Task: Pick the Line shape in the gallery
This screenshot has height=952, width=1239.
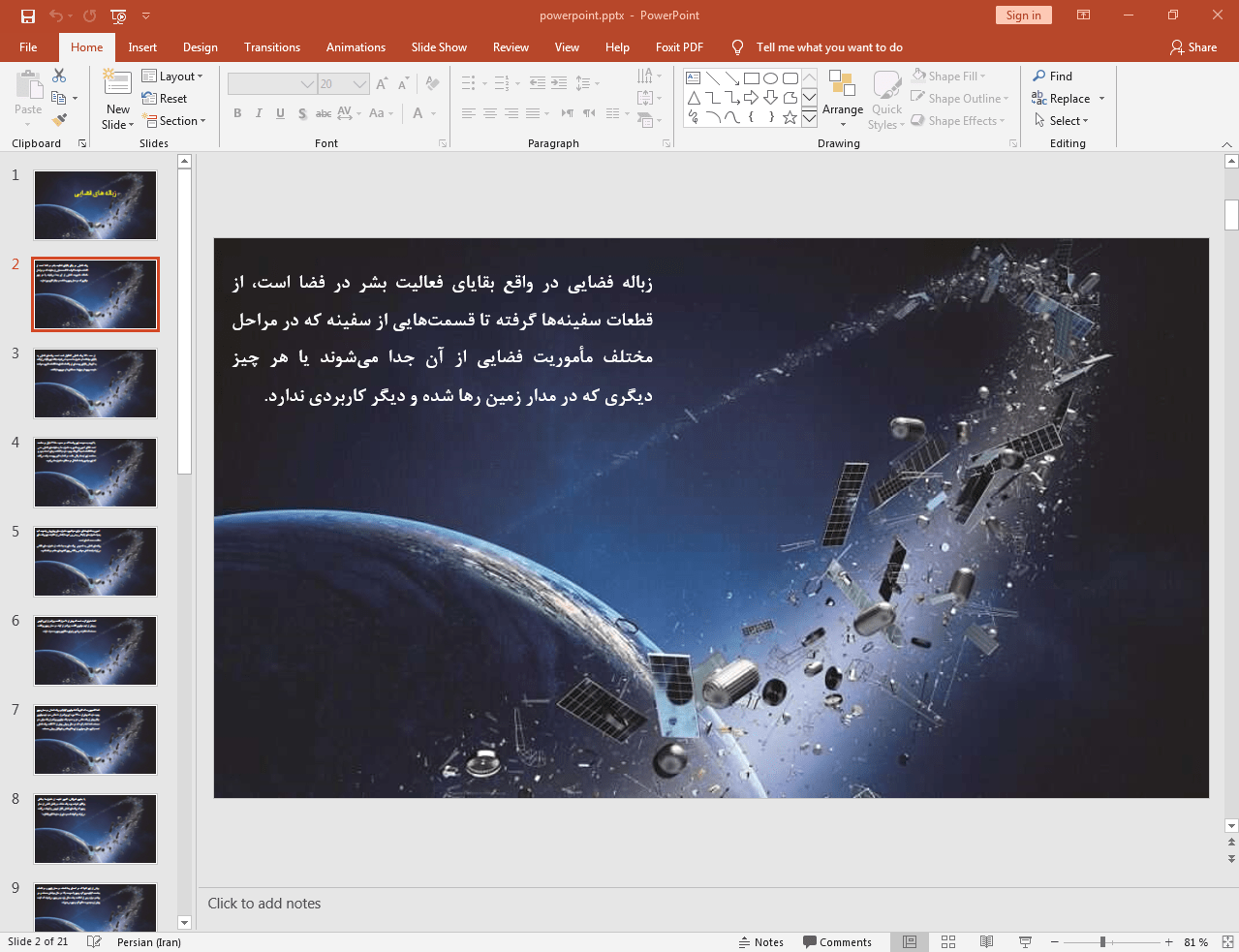Action: 713,77
